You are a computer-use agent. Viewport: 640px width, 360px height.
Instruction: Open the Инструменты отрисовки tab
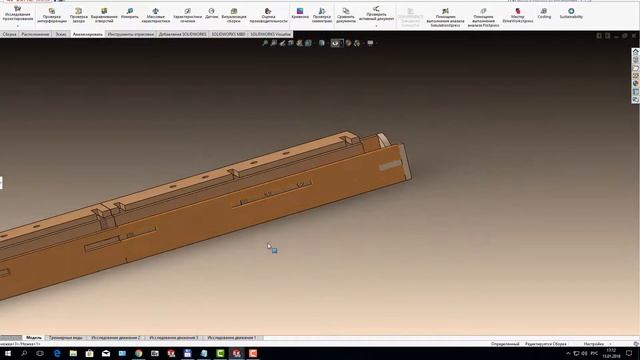pyautogui.click(x=131, y=34)
